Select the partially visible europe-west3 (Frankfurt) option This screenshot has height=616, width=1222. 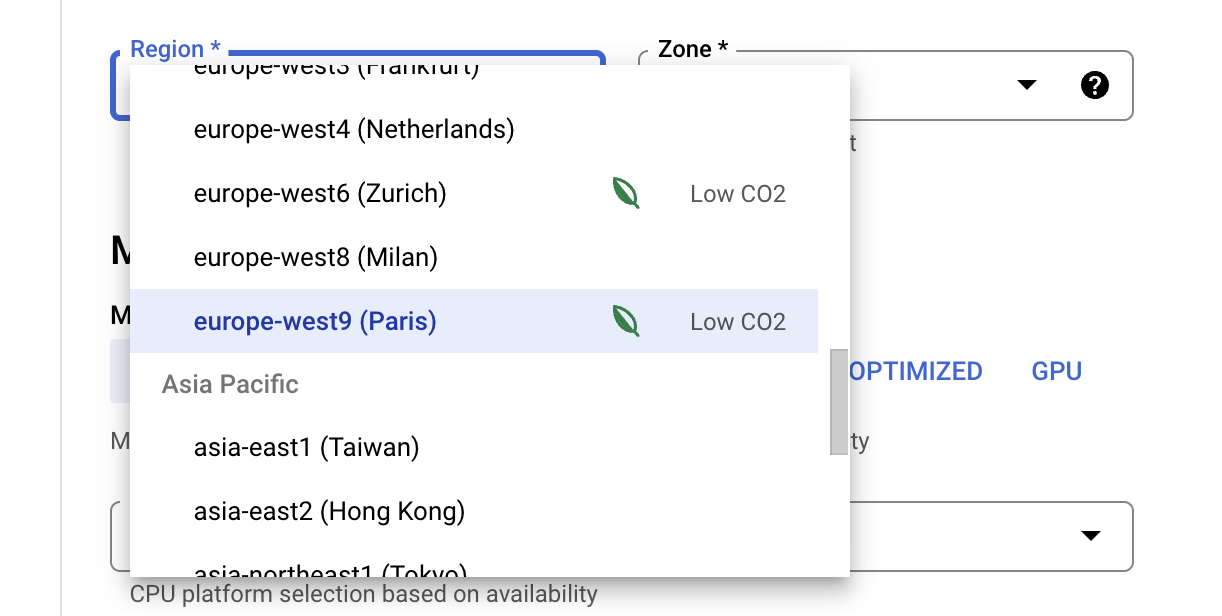click(474, 77)
